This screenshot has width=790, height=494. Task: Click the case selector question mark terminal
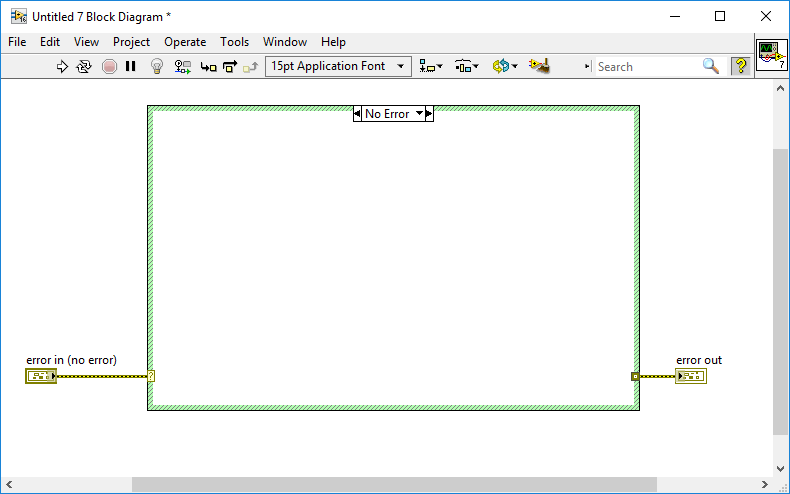click(151, 376)
